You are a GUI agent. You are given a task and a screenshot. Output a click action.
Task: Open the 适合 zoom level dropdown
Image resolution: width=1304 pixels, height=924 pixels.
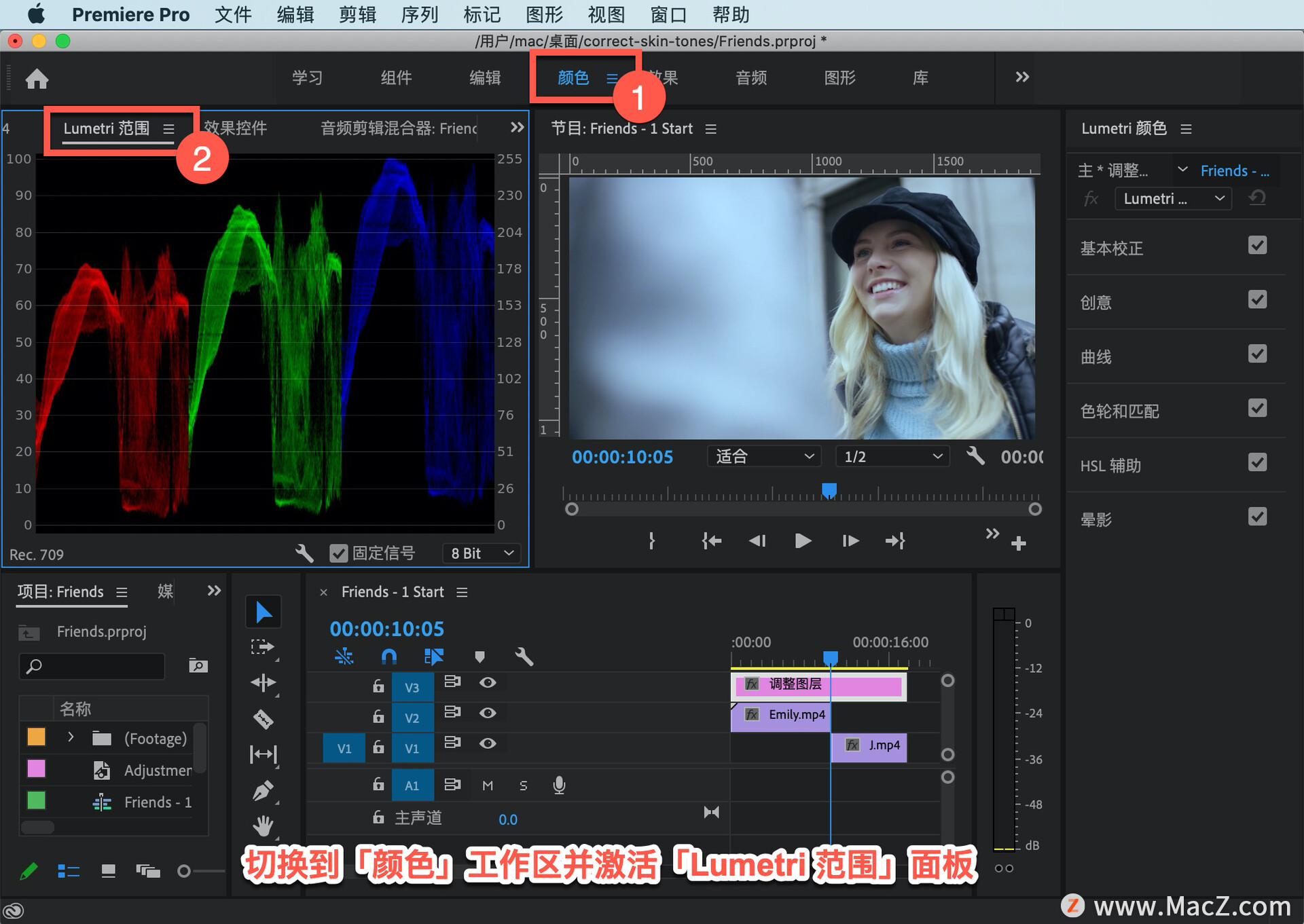(763, 456)
